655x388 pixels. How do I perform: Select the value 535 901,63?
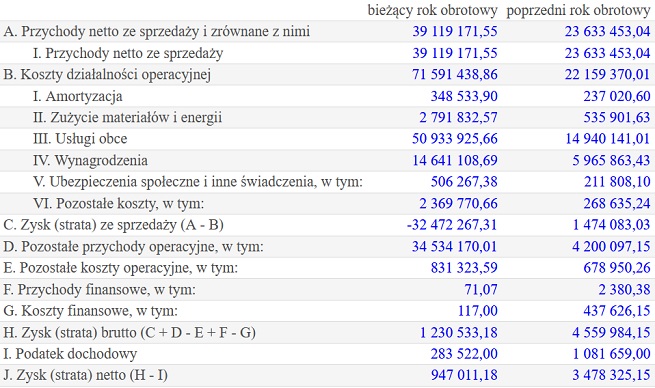617,118
